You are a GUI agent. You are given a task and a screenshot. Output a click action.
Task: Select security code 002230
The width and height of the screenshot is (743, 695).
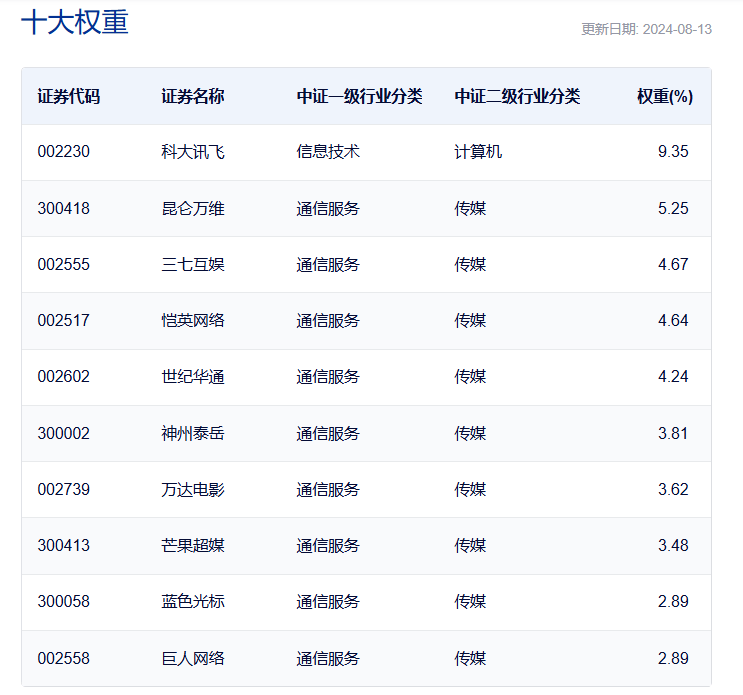point(63,152)
